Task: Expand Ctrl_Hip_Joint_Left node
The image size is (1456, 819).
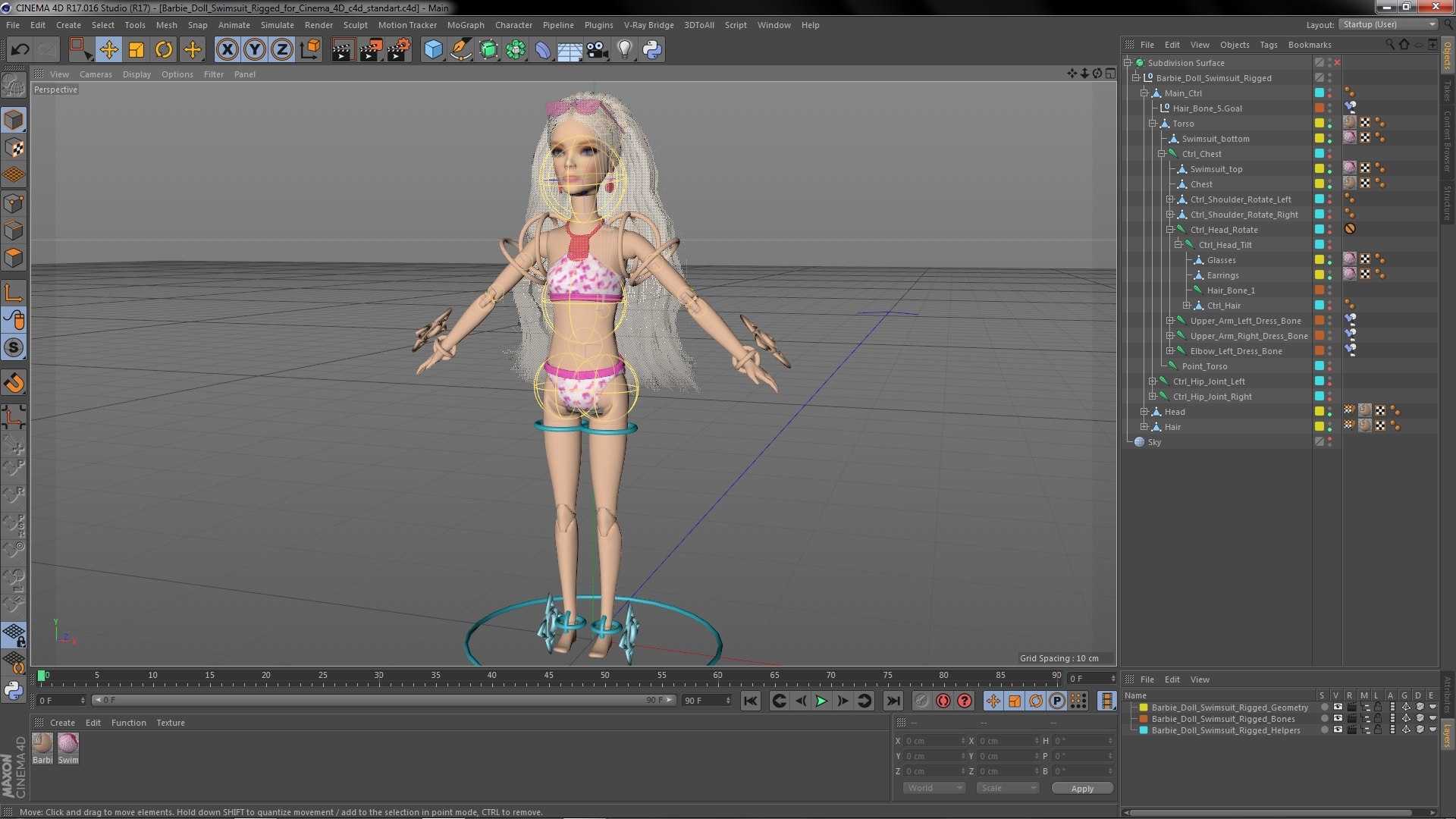Action: [1152, 381]
